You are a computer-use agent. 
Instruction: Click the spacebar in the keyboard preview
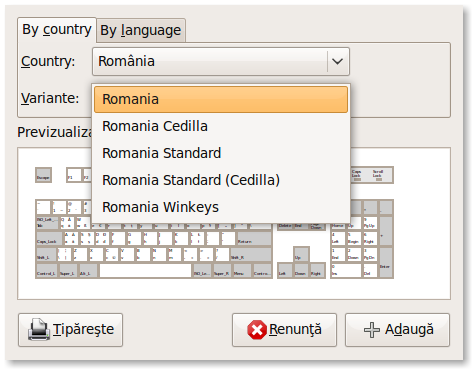tap(145, 271)
